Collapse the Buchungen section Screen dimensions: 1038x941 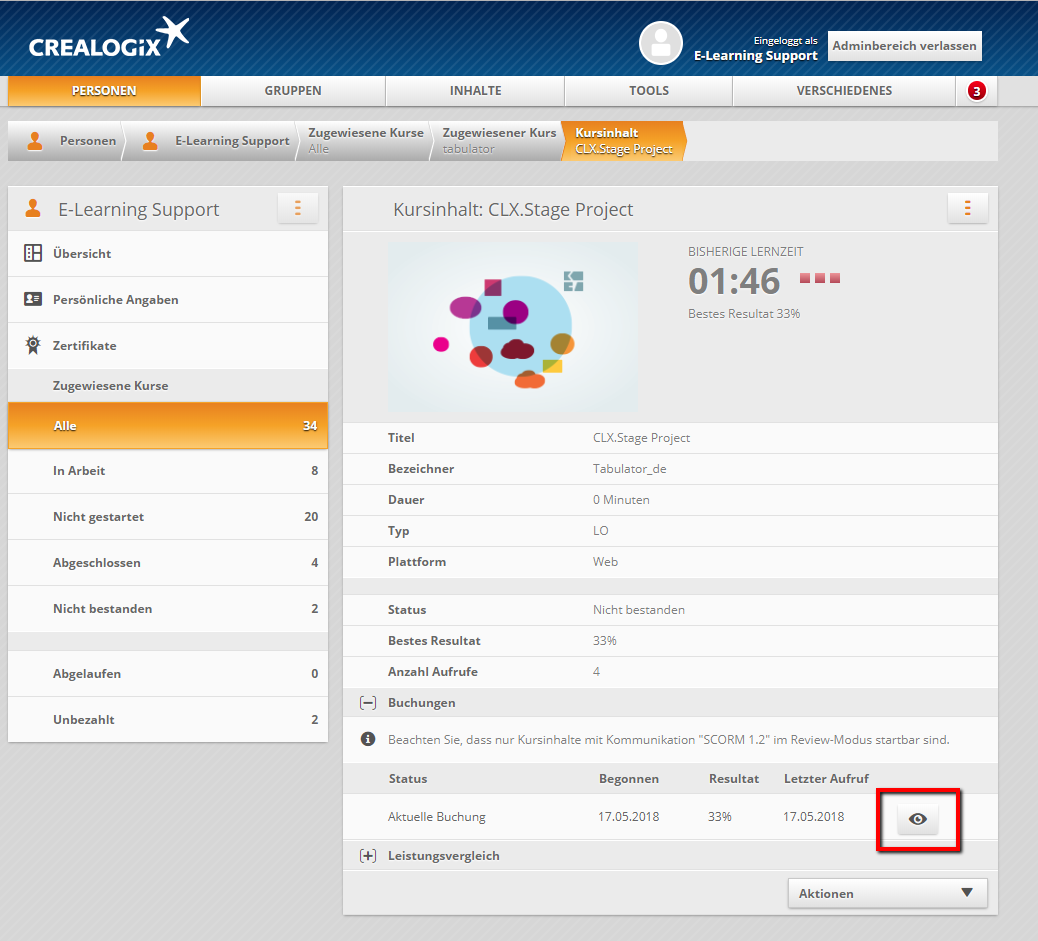[x=368, y=703]
